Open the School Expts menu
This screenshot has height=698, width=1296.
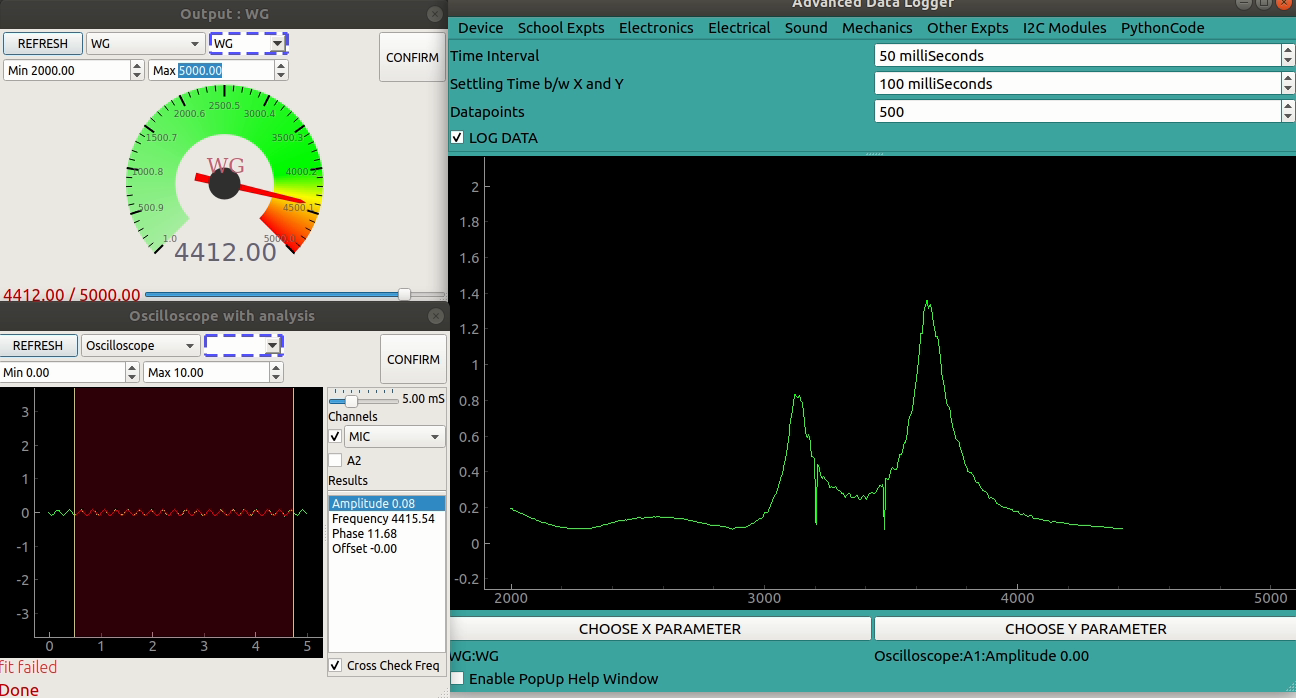click(x=560, y=28)
